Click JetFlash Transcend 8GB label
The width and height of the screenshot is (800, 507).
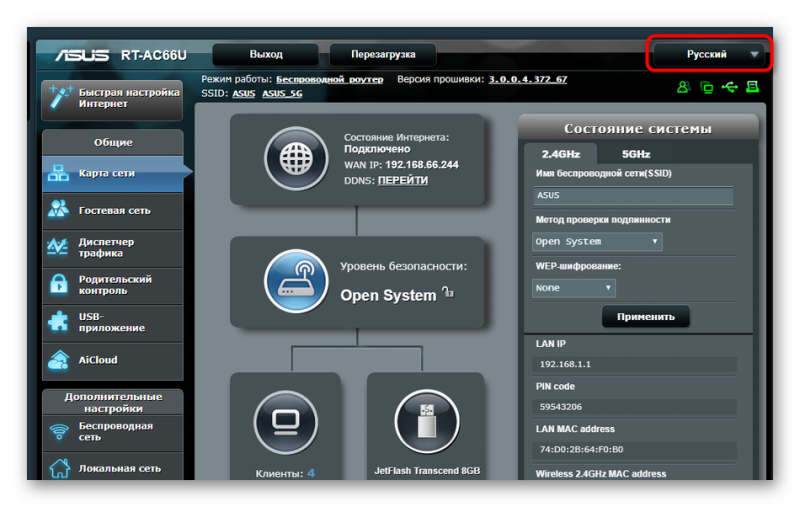(x=427, y=471)
